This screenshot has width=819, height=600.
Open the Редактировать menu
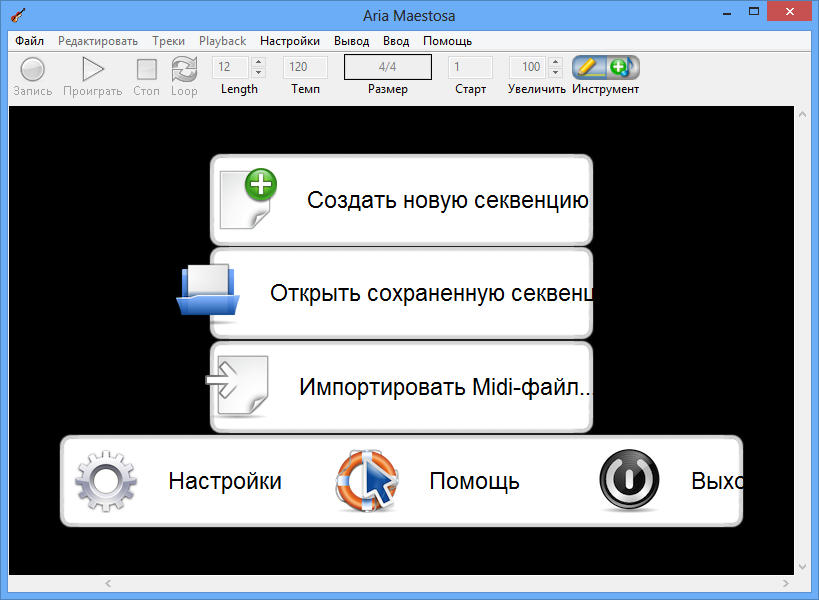pyautogui.click(x=98, y=41)
